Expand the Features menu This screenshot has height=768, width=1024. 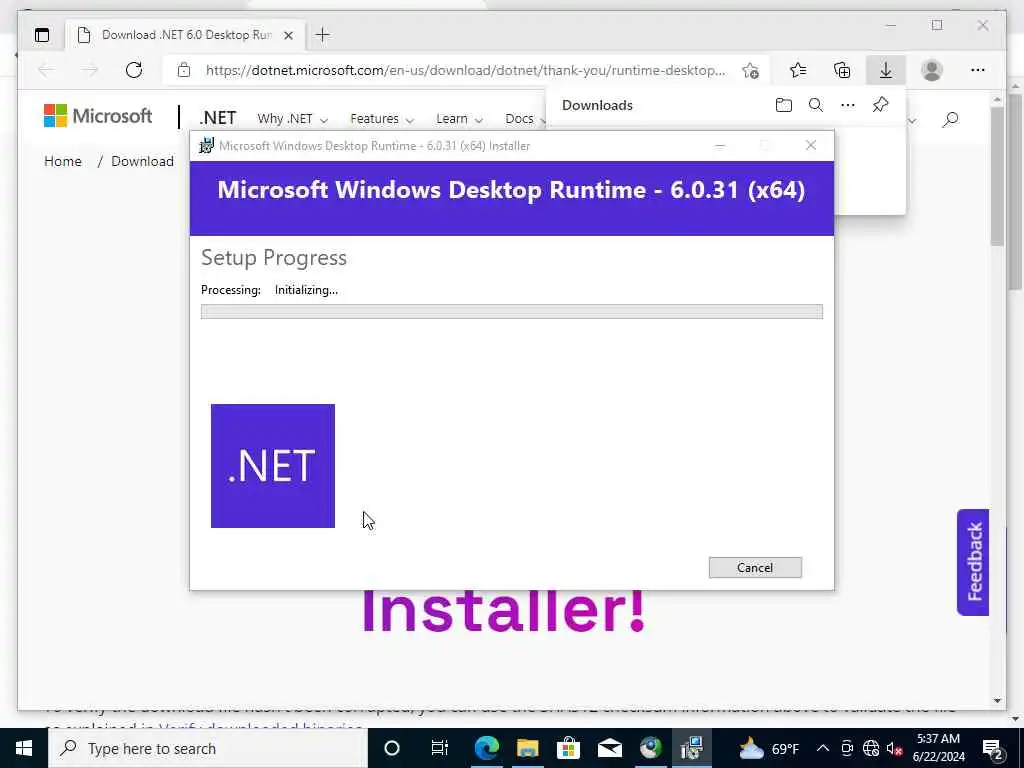pyautogui.click(x=382, y=119)
